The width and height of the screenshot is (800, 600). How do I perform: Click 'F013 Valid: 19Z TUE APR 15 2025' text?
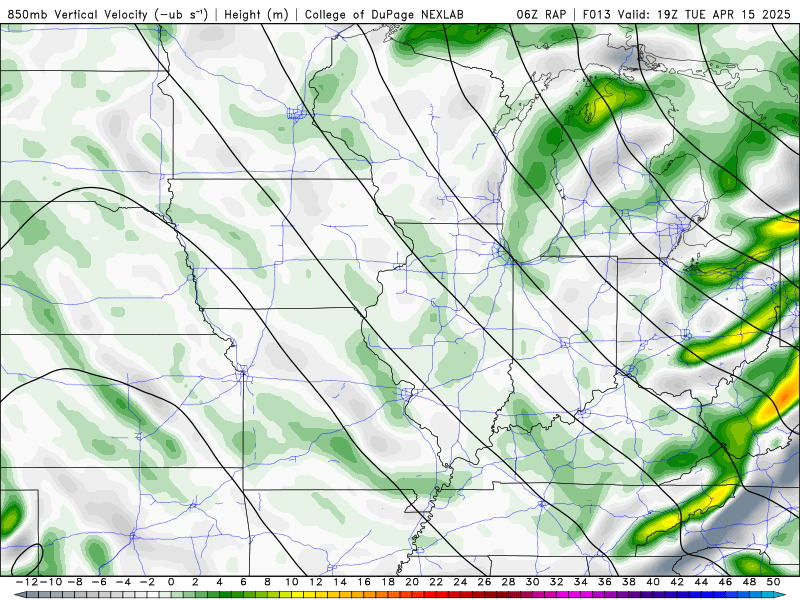pos(686,14)
